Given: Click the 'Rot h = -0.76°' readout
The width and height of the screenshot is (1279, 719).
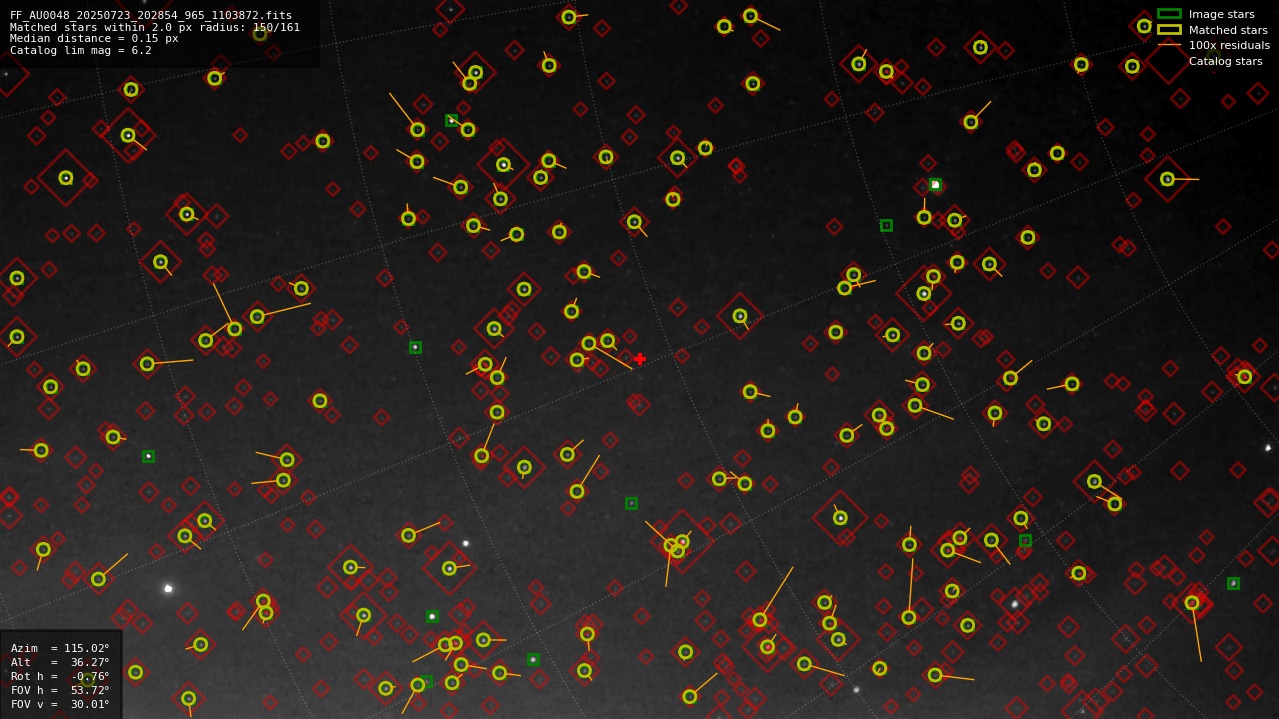Looking at the screenshot, I should click(x=60, y=676).
